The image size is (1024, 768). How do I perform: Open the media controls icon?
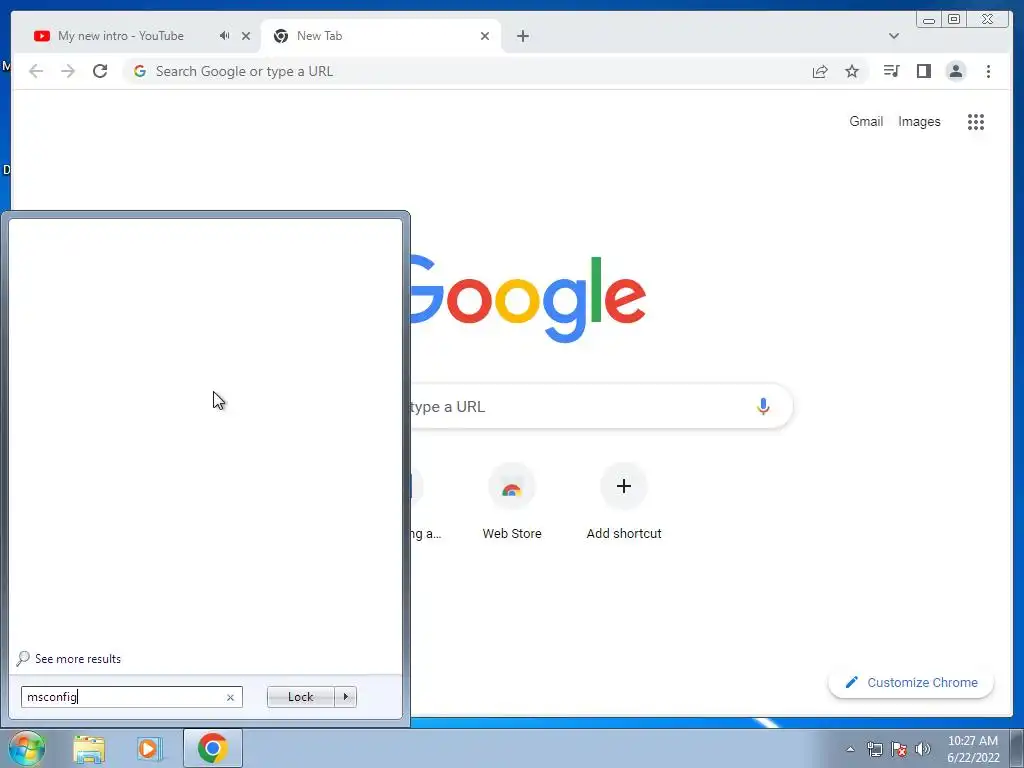click(891, 71)
